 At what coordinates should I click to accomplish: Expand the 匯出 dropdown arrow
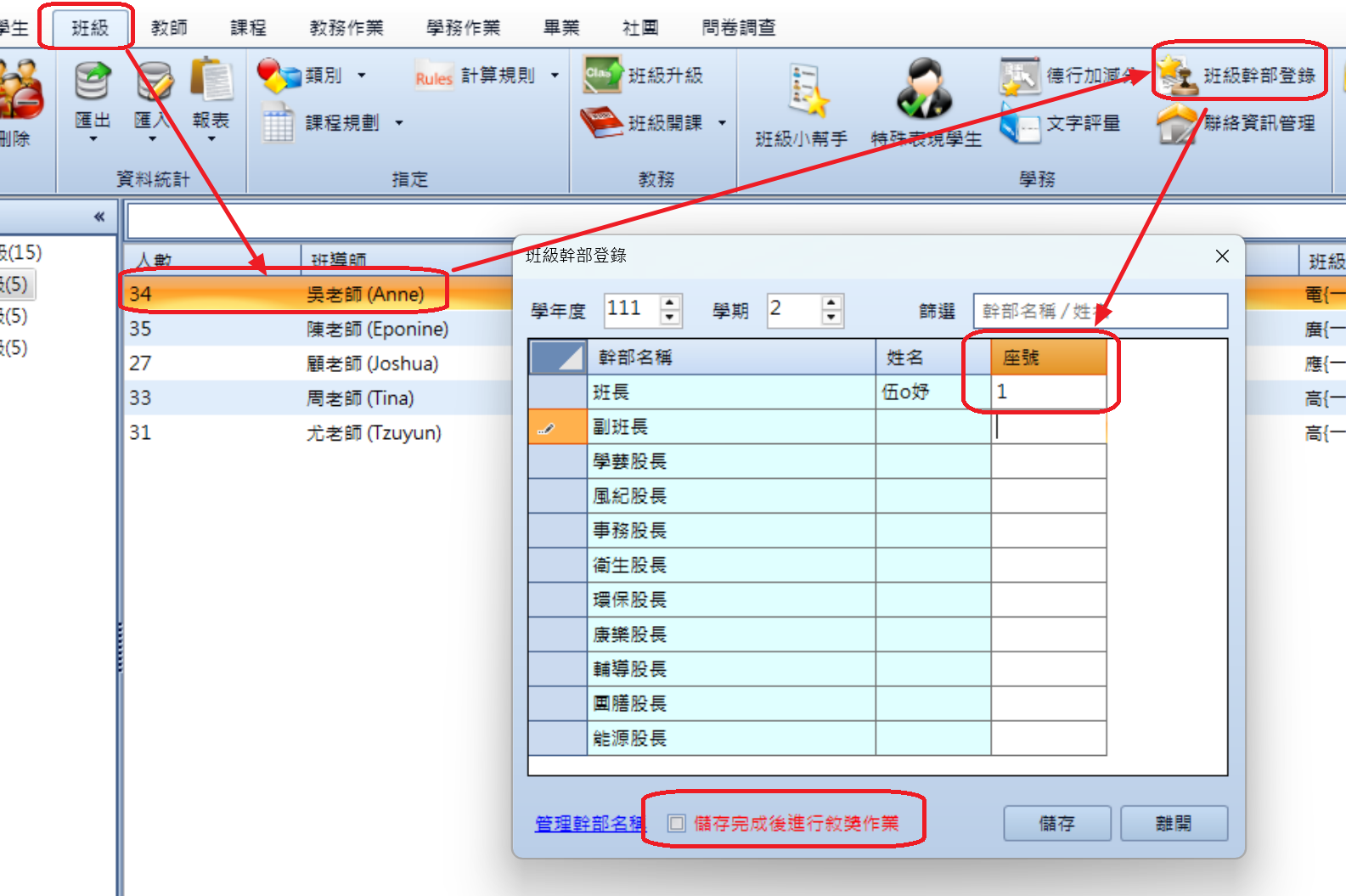point(93,138)
